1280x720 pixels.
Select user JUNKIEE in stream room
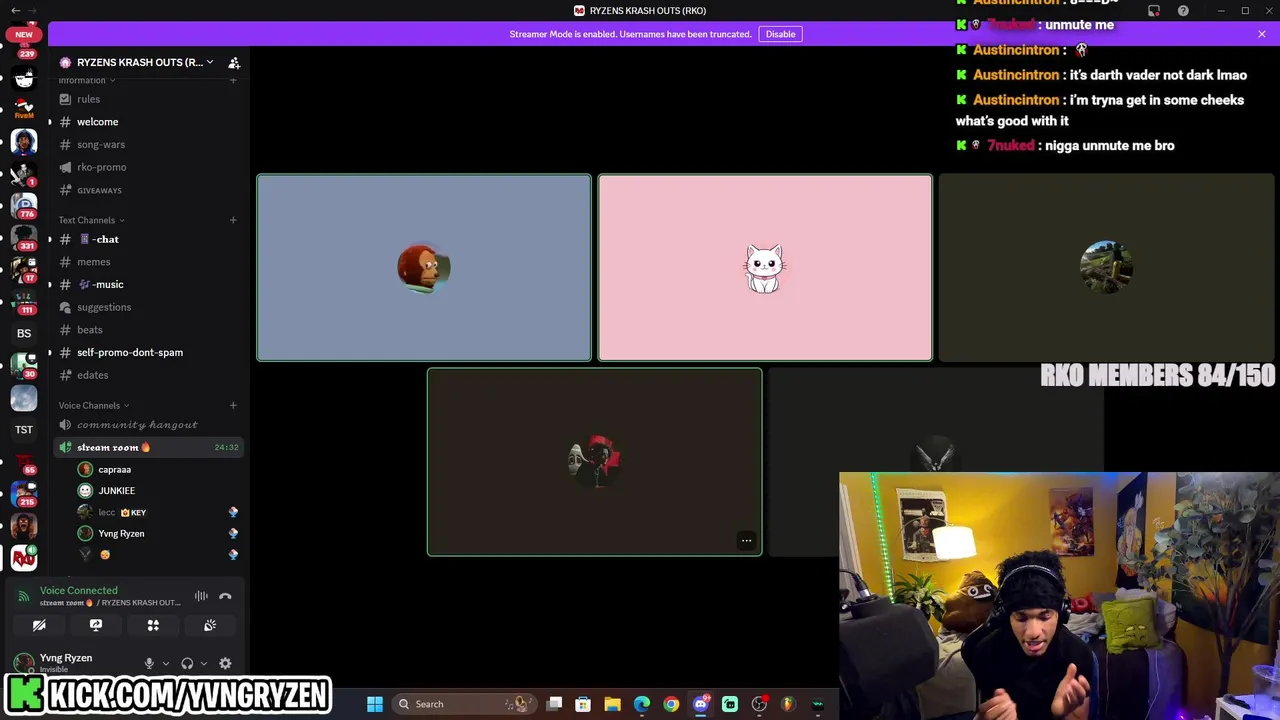[x=158, y=491]
